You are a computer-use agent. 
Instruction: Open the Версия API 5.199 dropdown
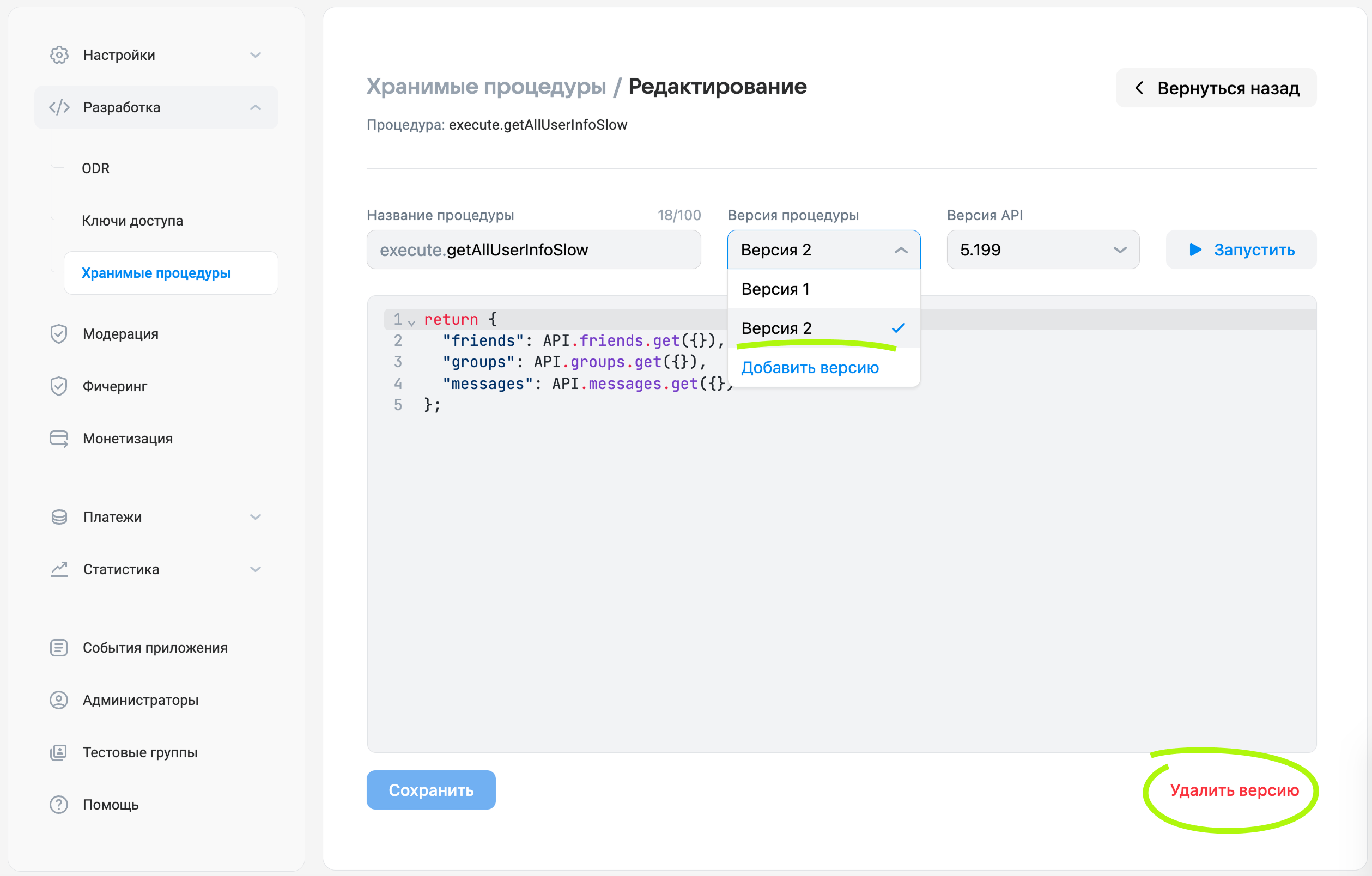click(1043, 250)
